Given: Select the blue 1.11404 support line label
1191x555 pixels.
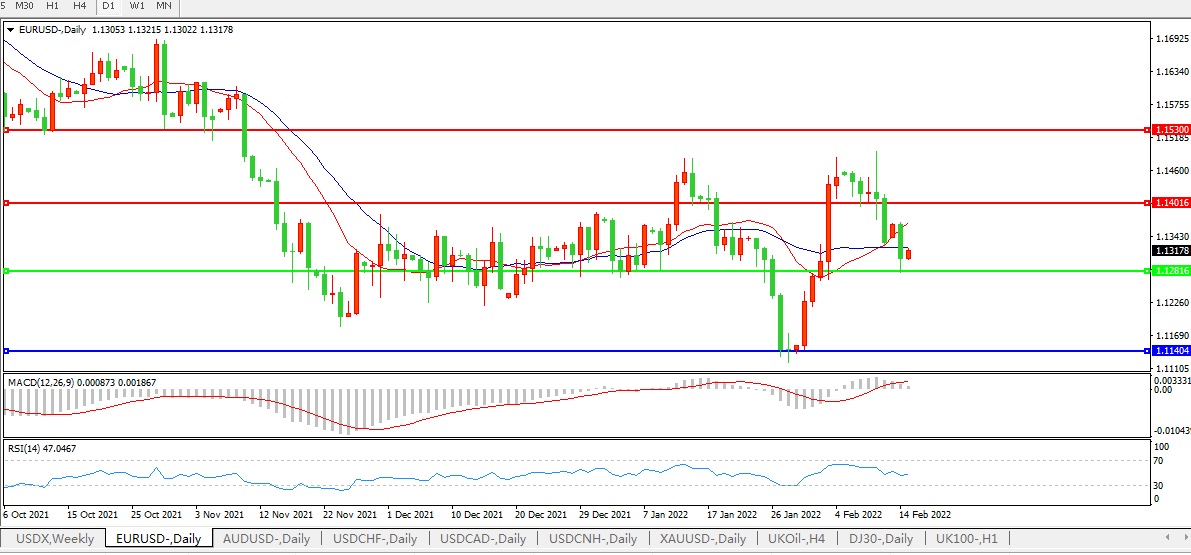Looking at the screenshot, I should (1171, 351).
